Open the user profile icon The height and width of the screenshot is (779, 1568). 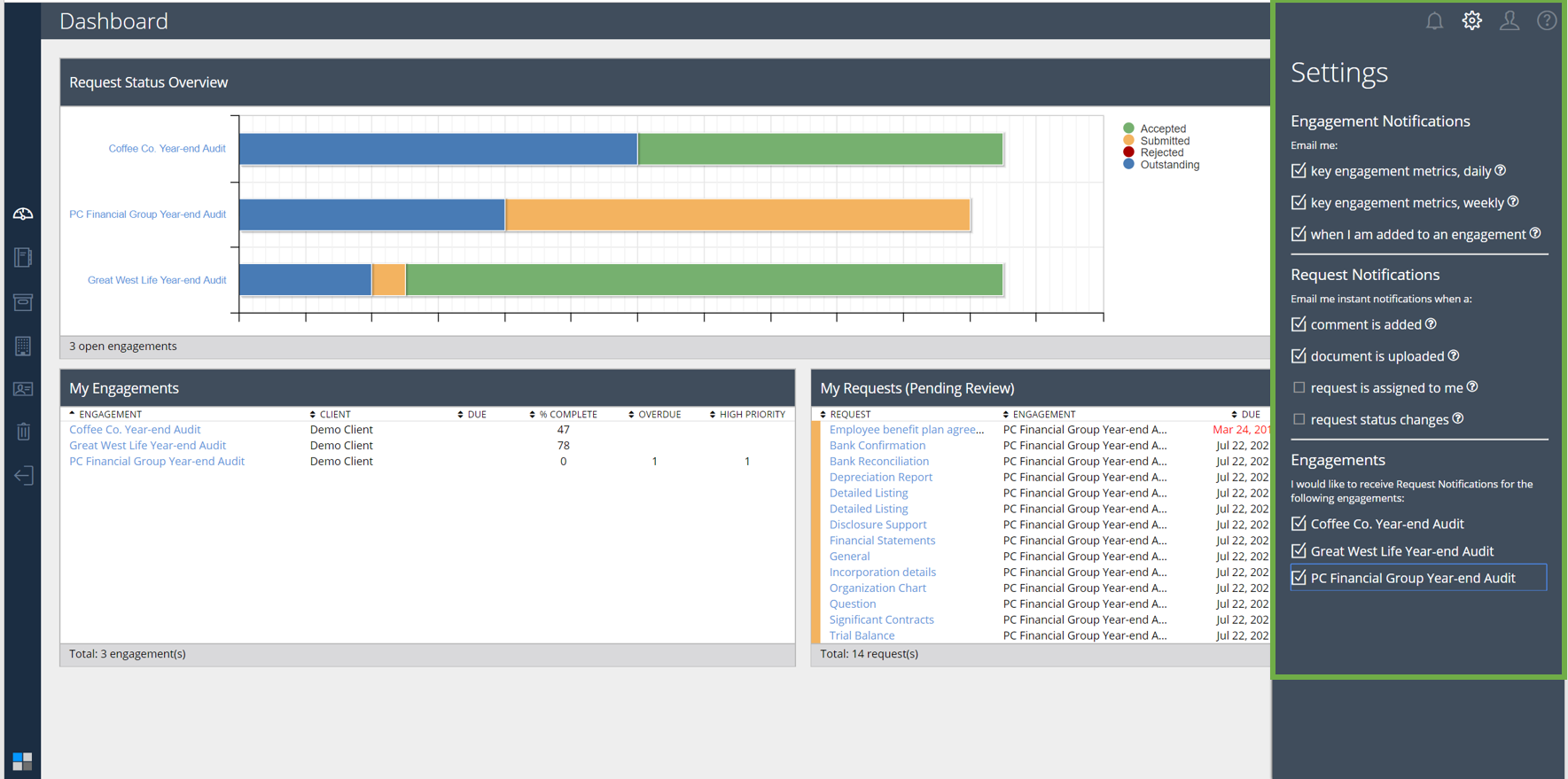(1509, 21)
